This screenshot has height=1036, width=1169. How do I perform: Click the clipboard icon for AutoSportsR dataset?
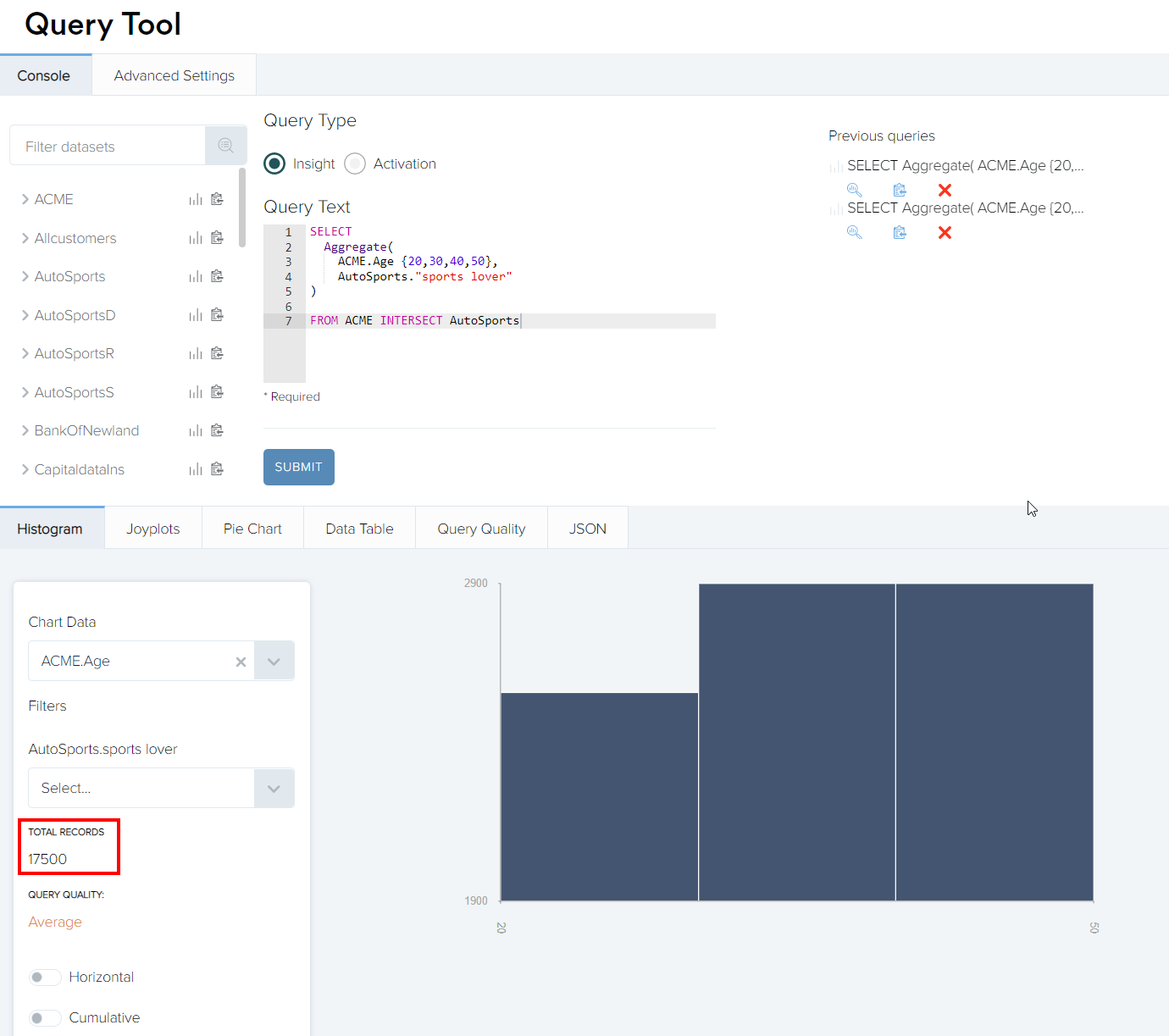tap(217, 353)
